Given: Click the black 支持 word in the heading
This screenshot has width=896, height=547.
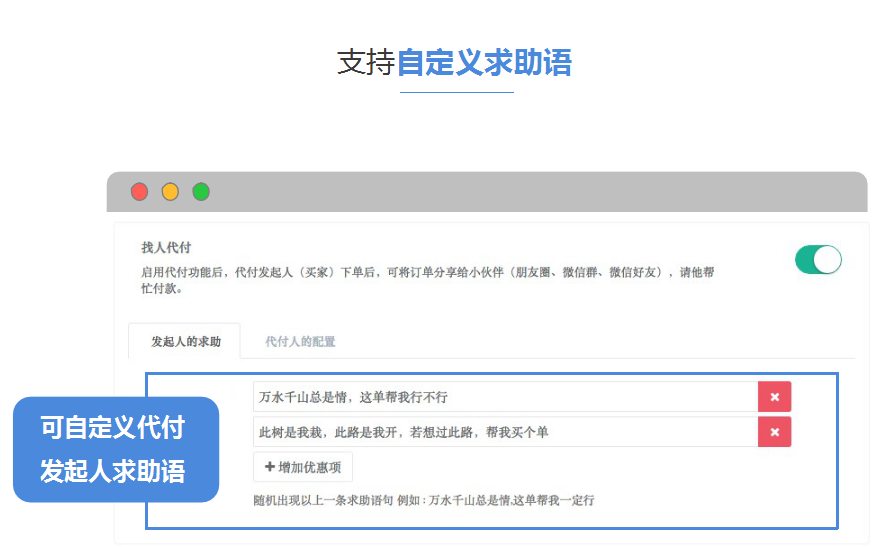Looking at the screenshot, I should click(366, 63).
